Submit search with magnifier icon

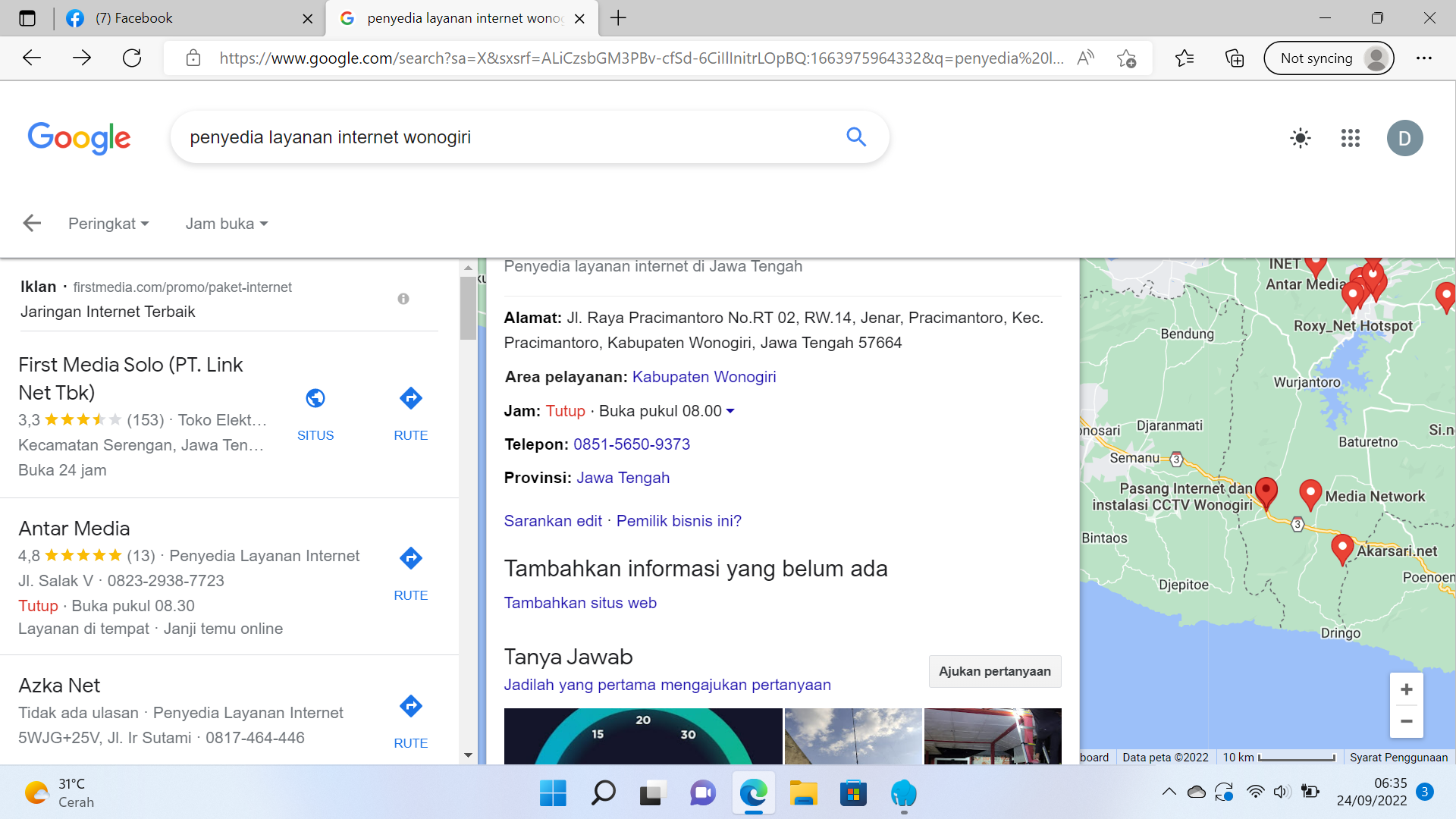tap(856, 136)
